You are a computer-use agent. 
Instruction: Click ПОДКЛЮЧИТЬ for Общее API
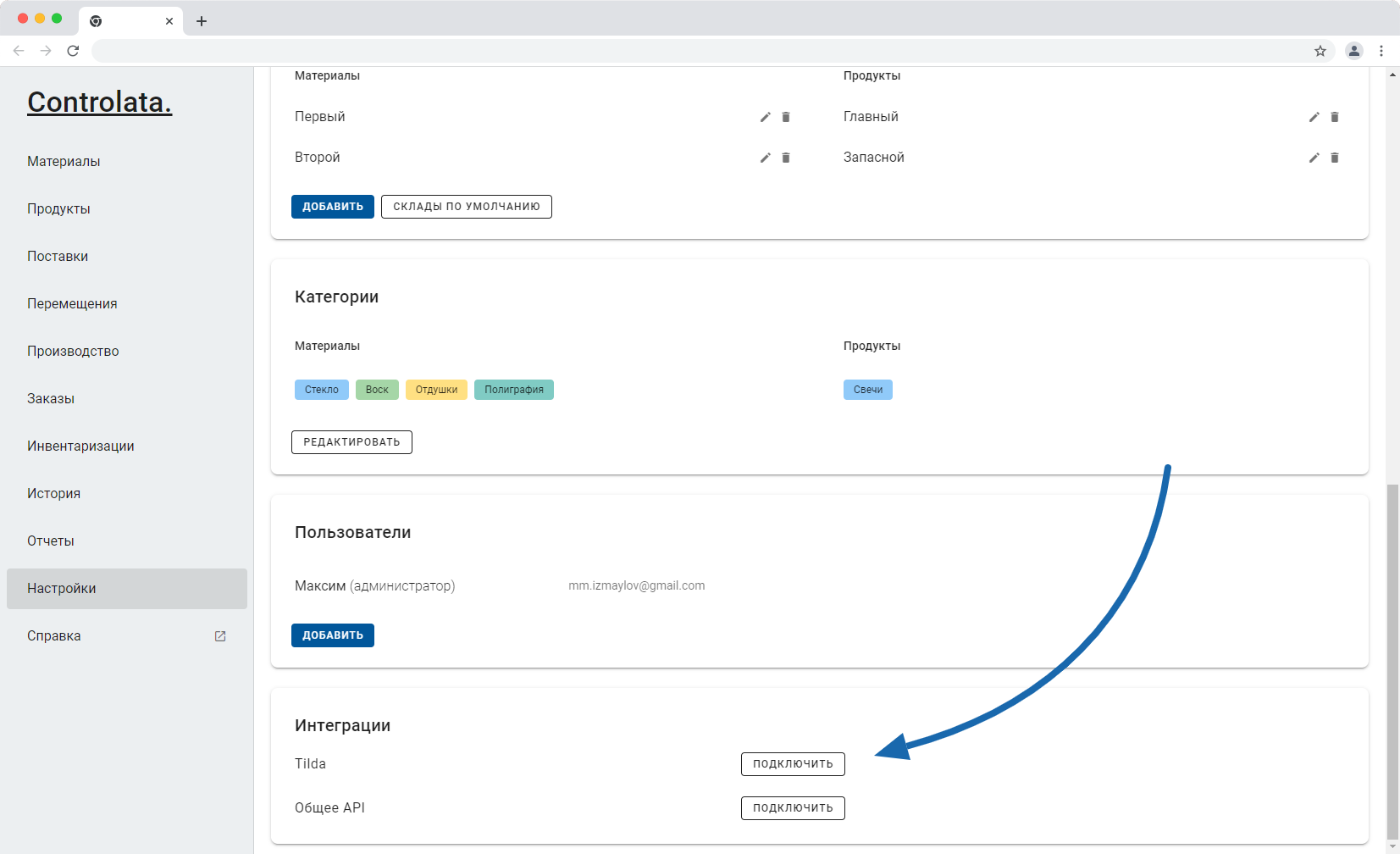pos(793,808)
